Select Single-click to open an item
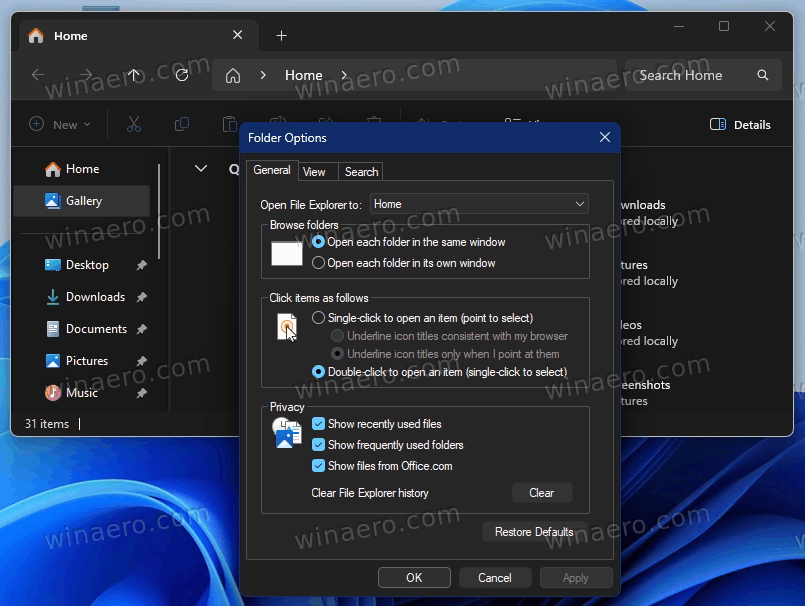 [x=319, y=318]
